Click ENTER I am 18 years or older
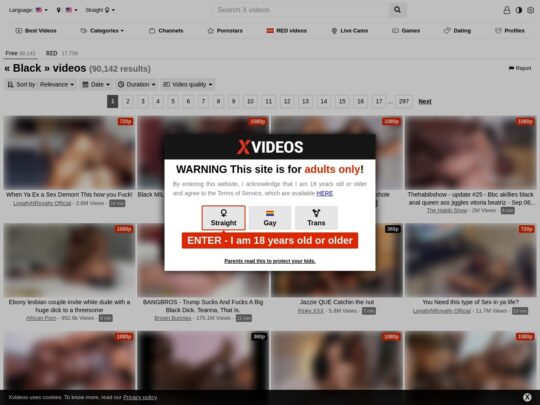 coord(270,240)
